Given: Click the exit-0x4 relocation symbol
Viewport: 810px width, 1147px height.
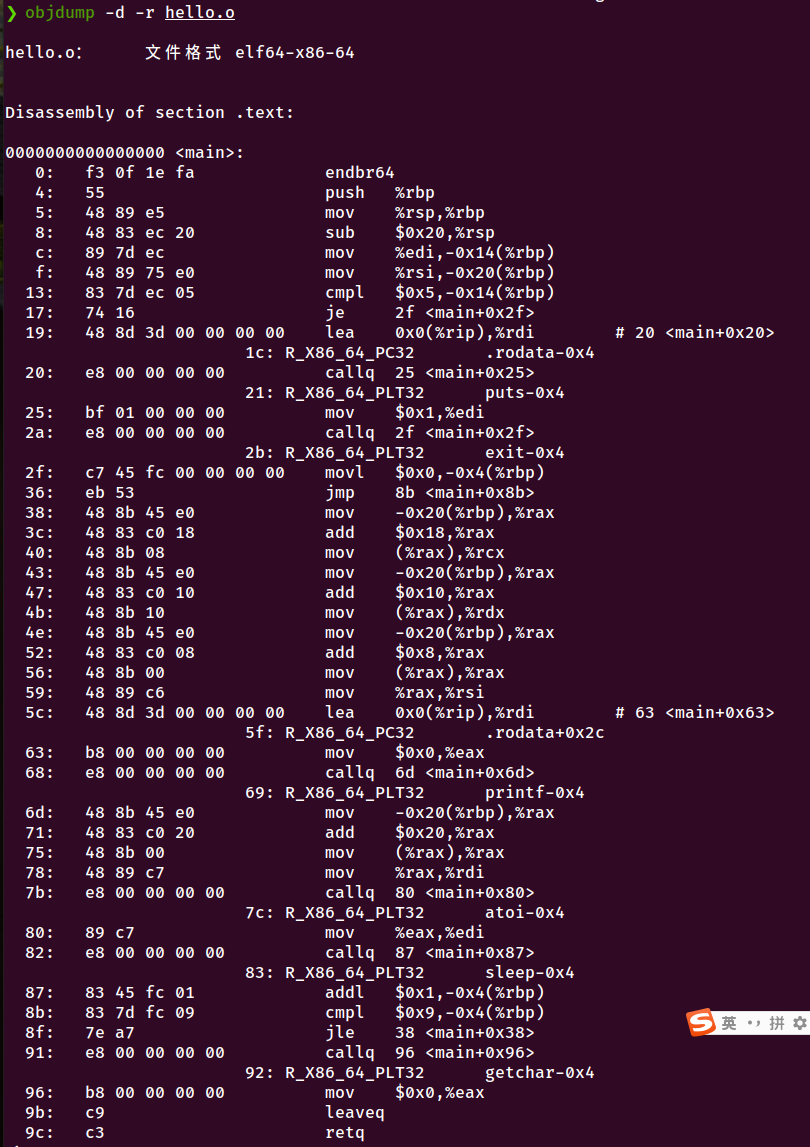Looking at the screenshot, I should (x=525, y=453).
